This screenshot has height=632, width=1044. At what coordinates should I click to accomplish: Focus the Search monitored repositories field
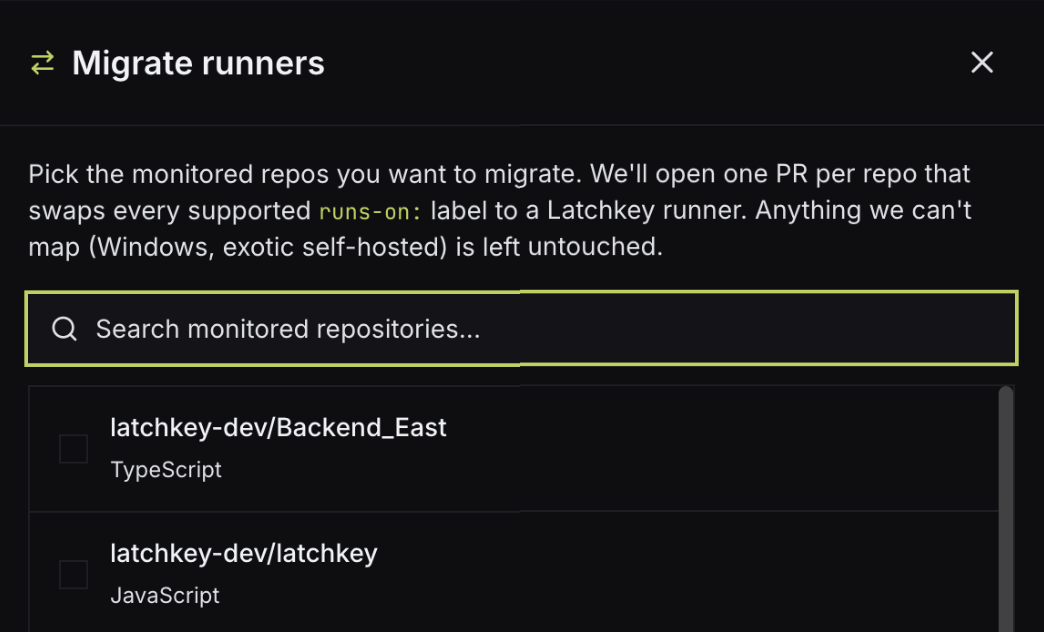point(521,328)
